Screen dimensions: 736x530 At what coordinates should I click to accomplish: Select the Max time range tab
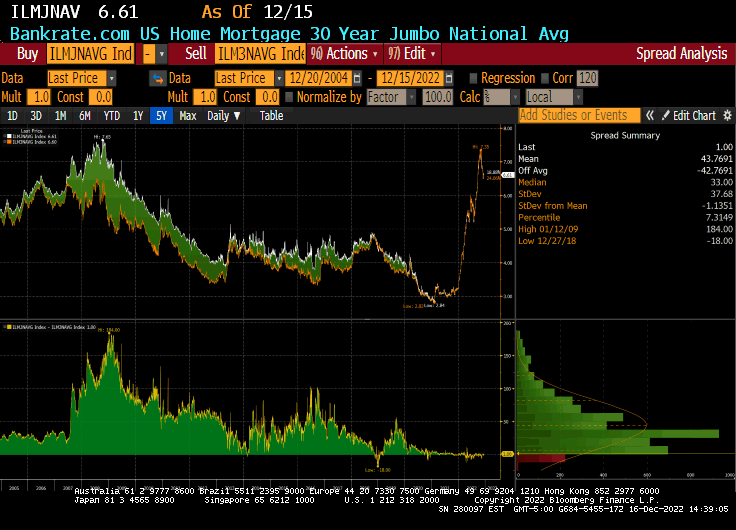(x=188, y=116)
